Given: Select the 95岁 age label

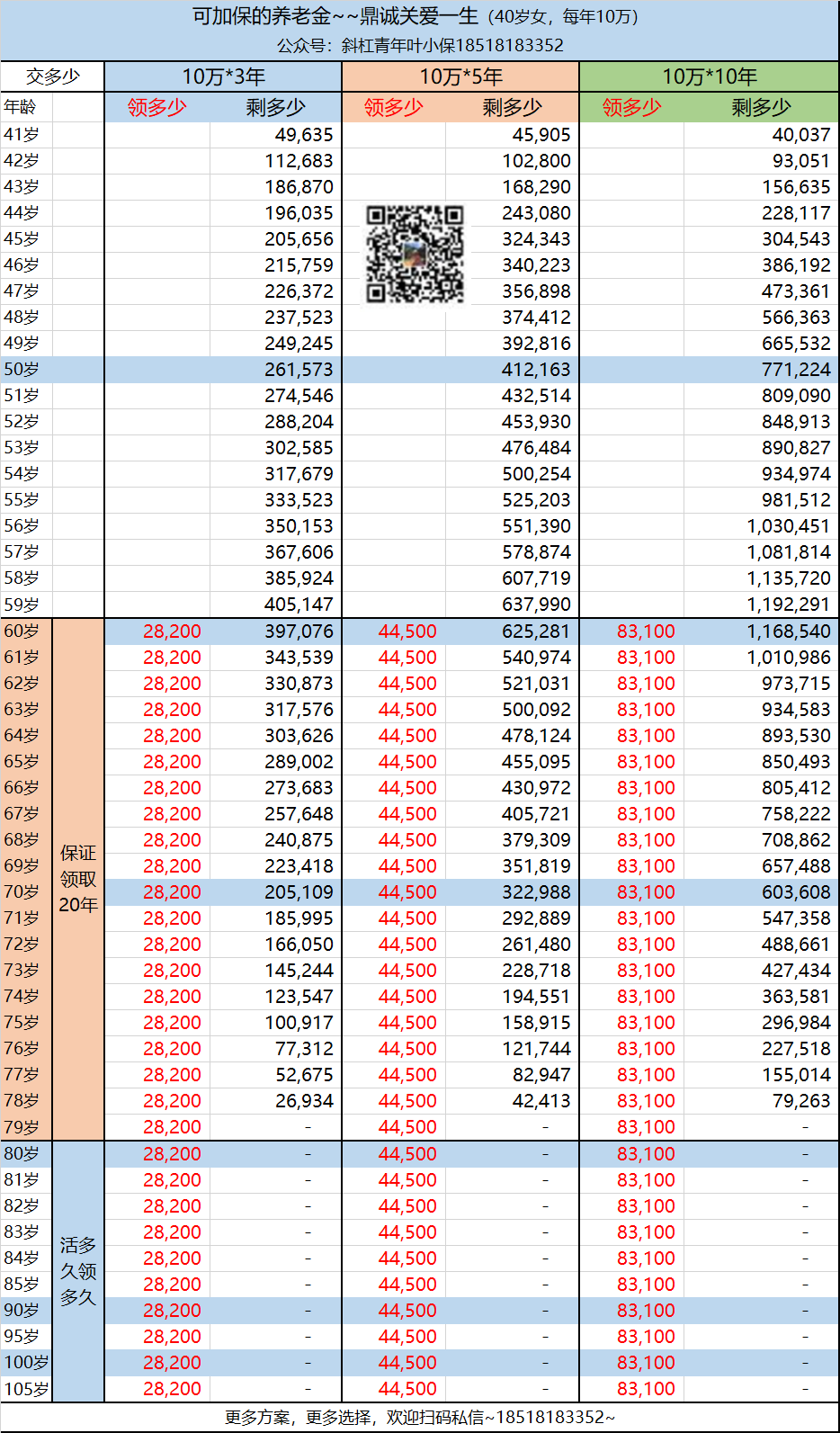Looking at the screenshot, I should tap(22, 1337).
